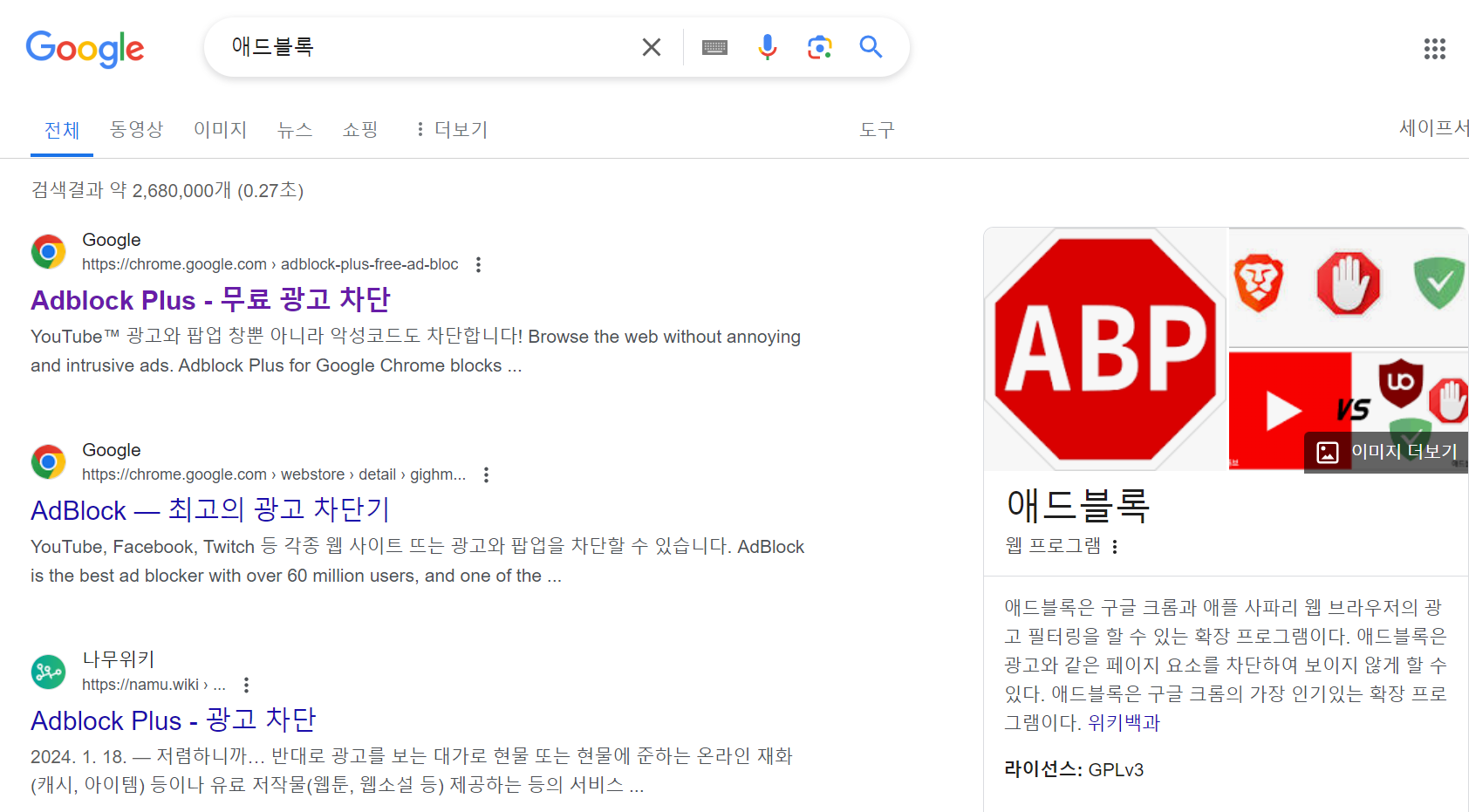Open the large ABP logo image
This screenshot has width=1469, height=812.
(x=1105, y=349)
